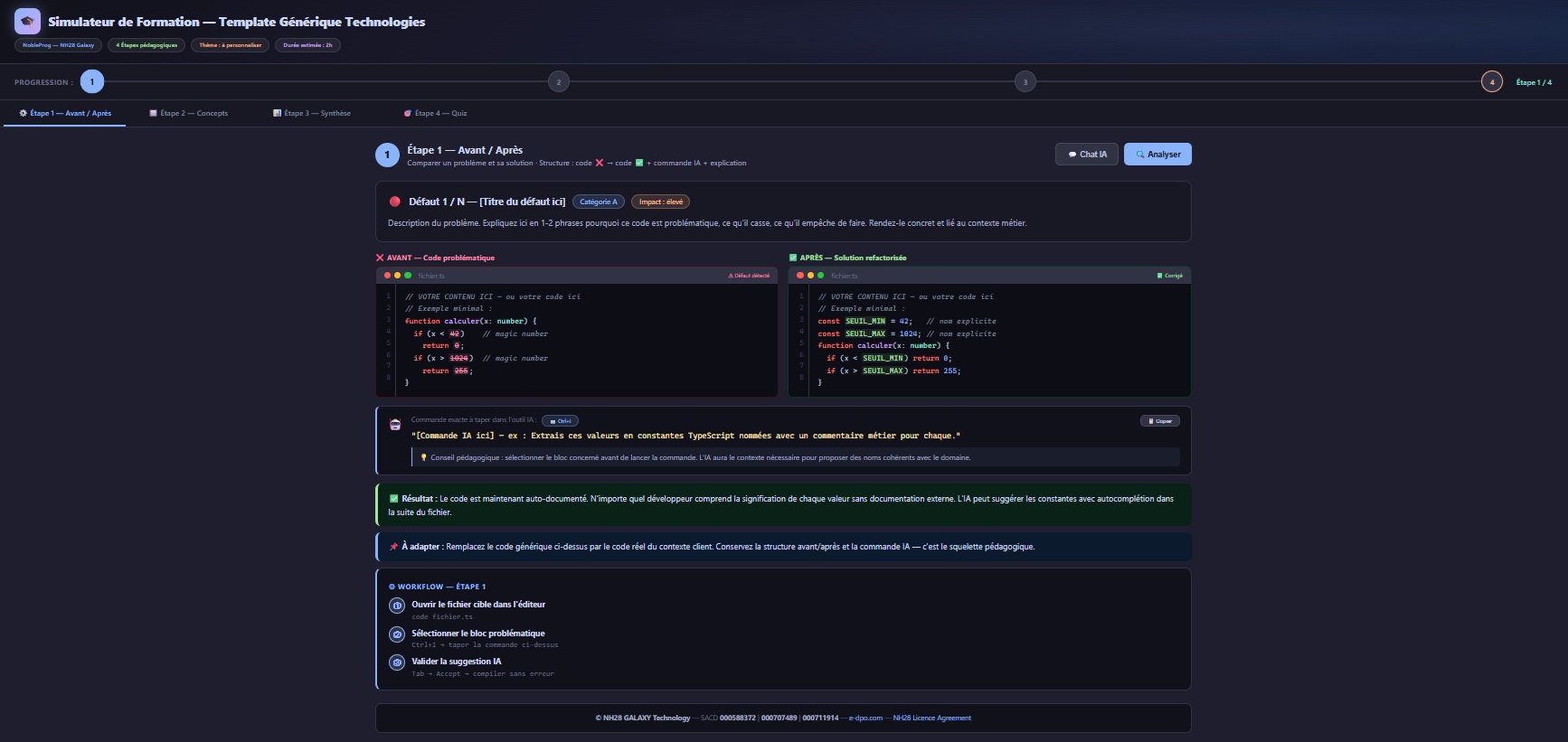Click const SEUIL_MAX = 1024 code line
This screenshot has width=1568, height=742.
point(907,333)
